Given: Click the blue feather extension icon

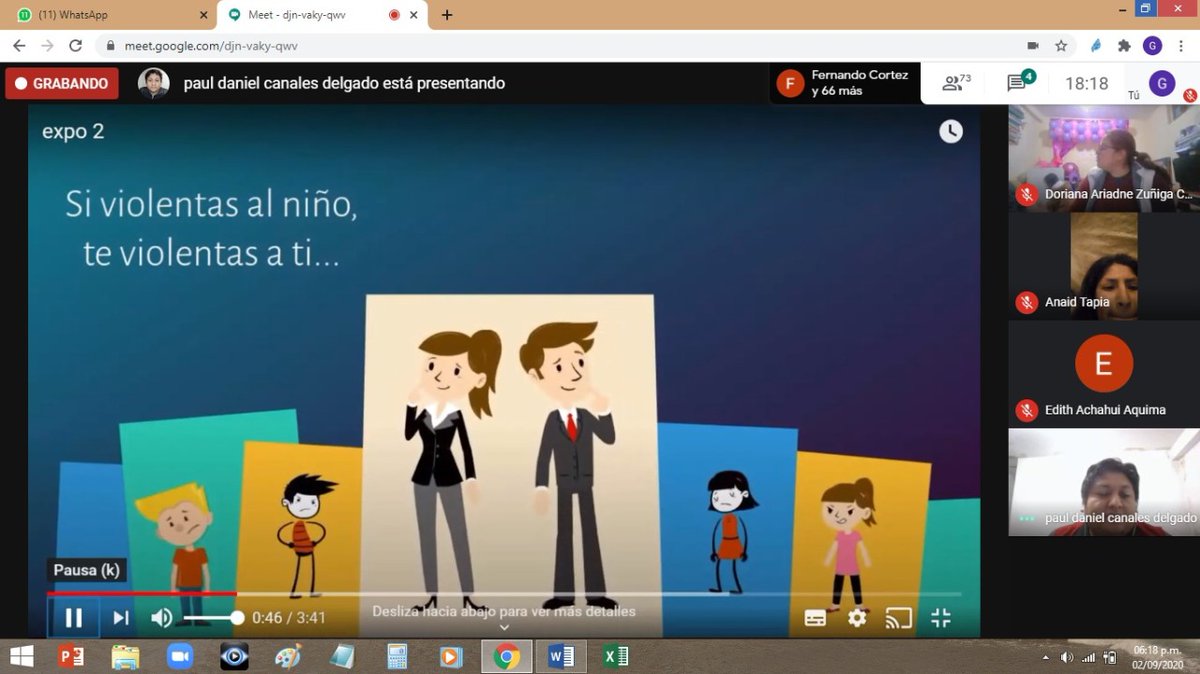Looking at the screenshot, I should (x=1096, y=46).
